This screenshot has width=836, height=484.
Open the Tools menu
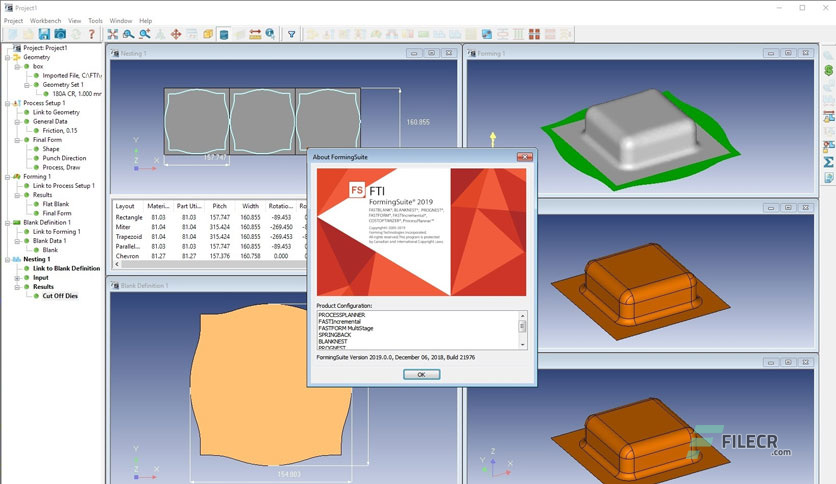(95, 21)
